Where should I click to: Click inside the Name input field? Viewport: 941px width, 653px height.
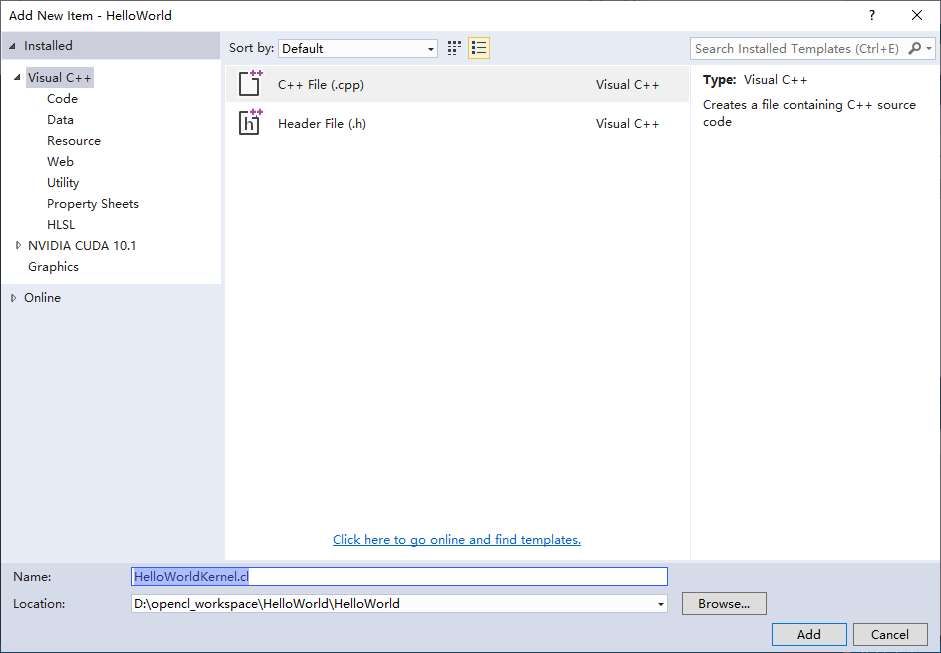pos(400,576)
